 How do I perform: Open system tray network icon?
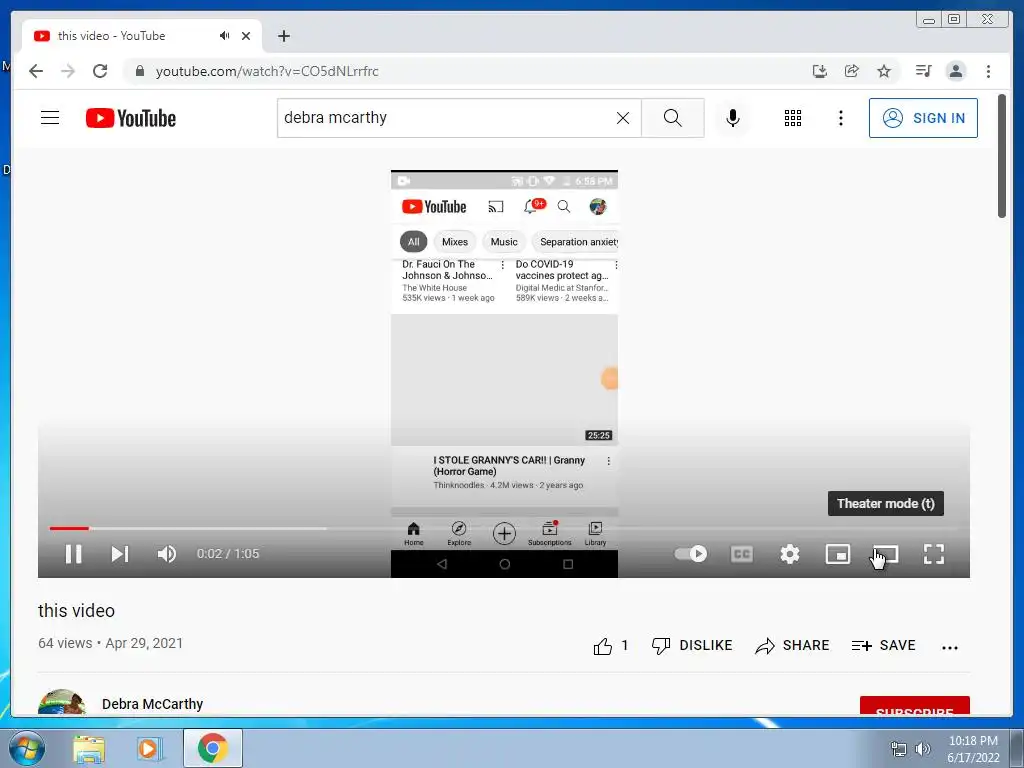coord(899,750)
